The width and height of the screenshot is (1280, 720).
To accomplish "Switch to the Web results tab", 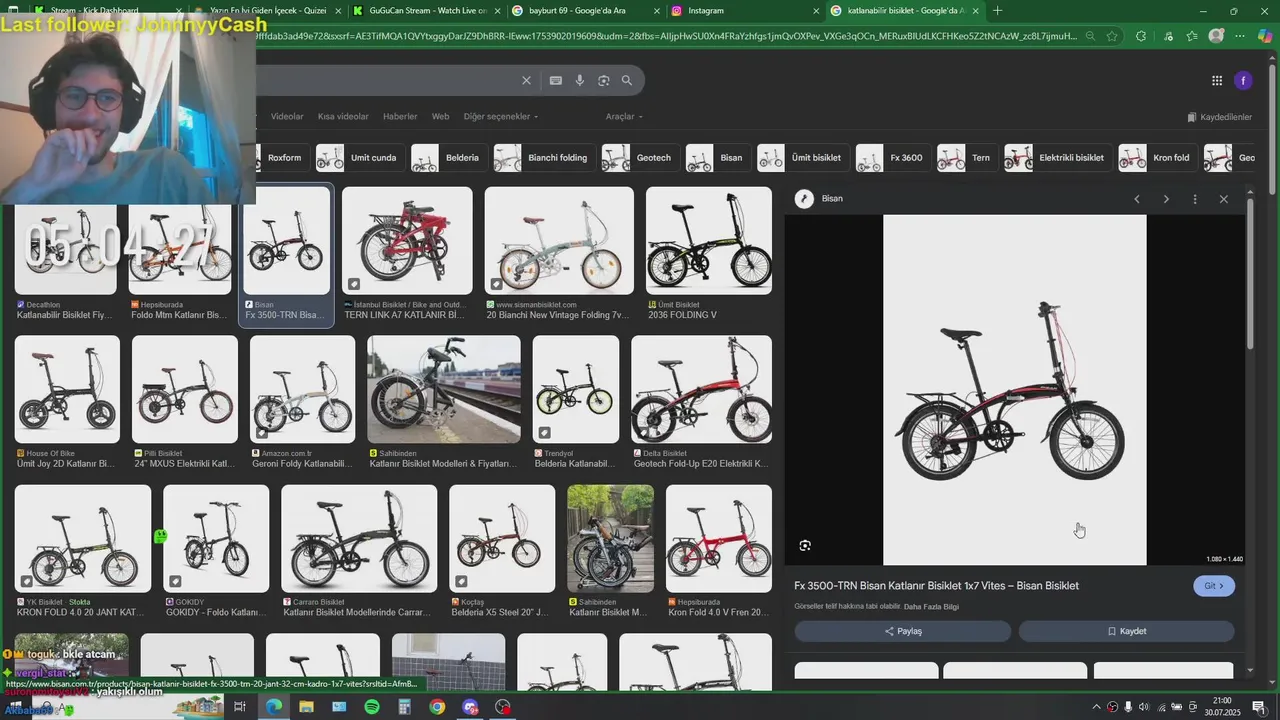I will pos(440,117).
